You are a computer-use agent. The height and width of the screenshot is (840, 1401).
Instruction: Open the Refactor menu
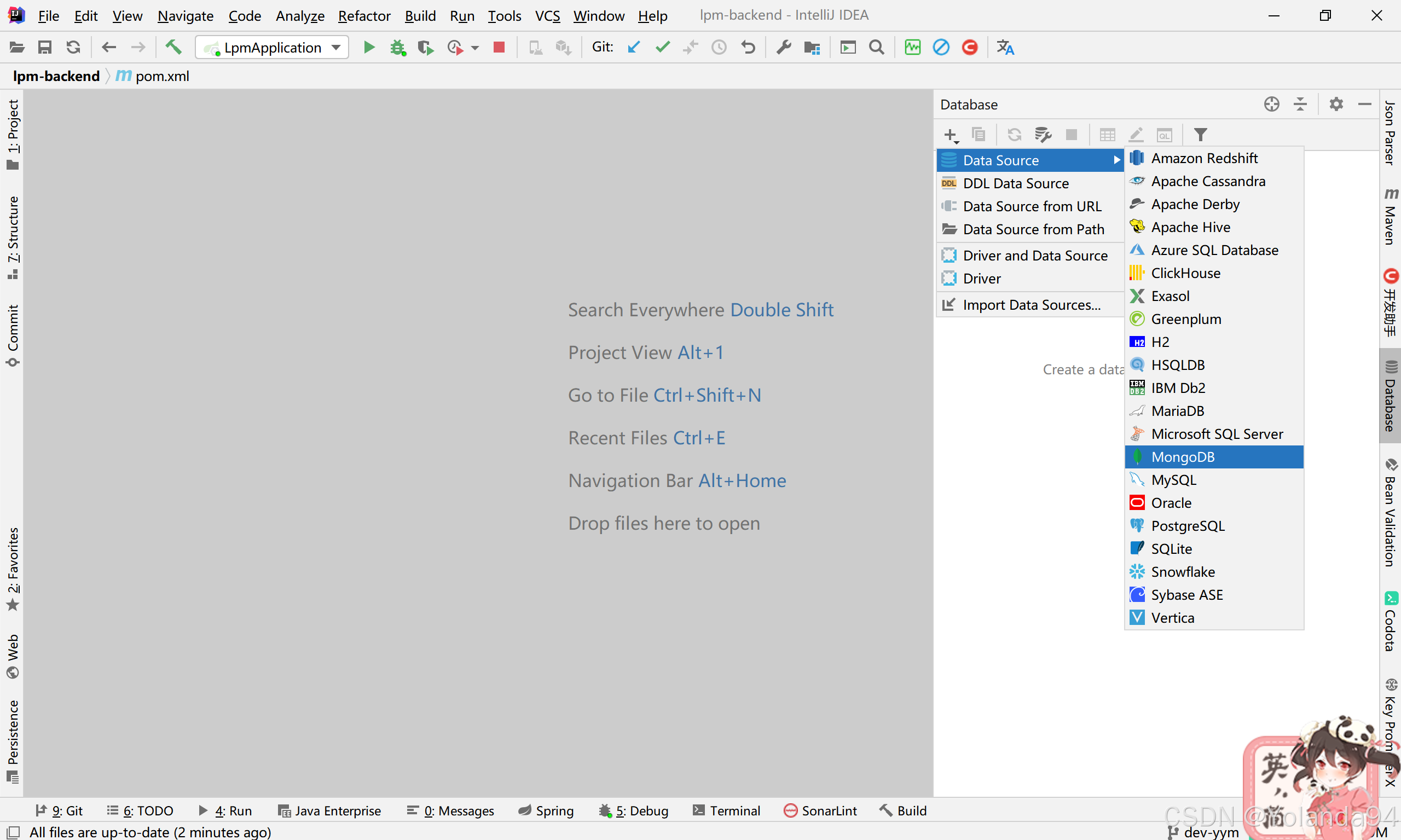click(364, 16)
